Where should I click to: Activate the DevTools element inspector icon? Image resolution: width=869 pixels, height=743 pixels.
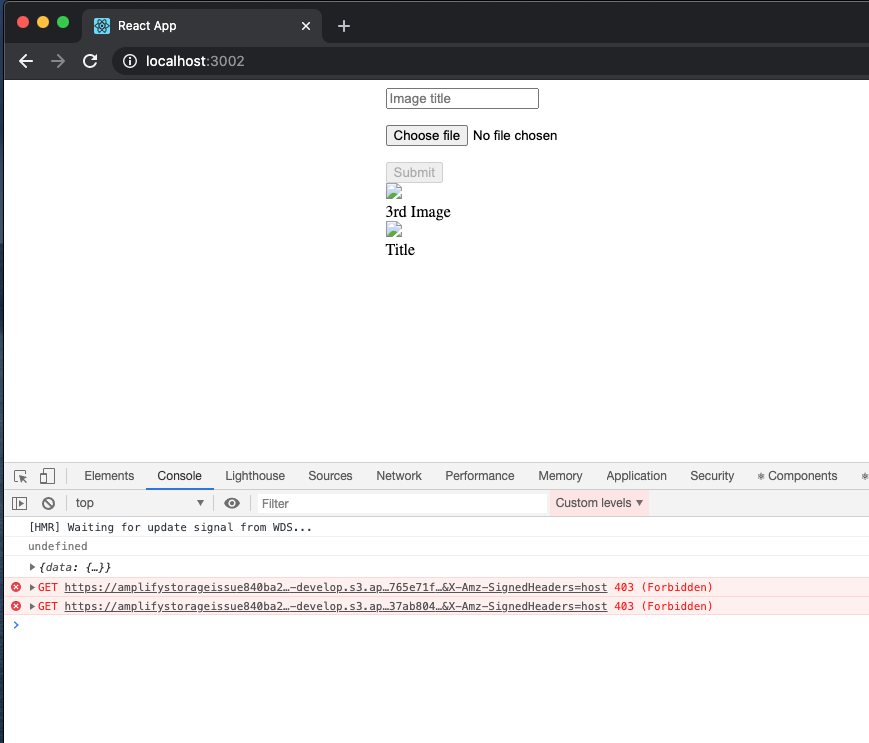click(x=21, y=476)
